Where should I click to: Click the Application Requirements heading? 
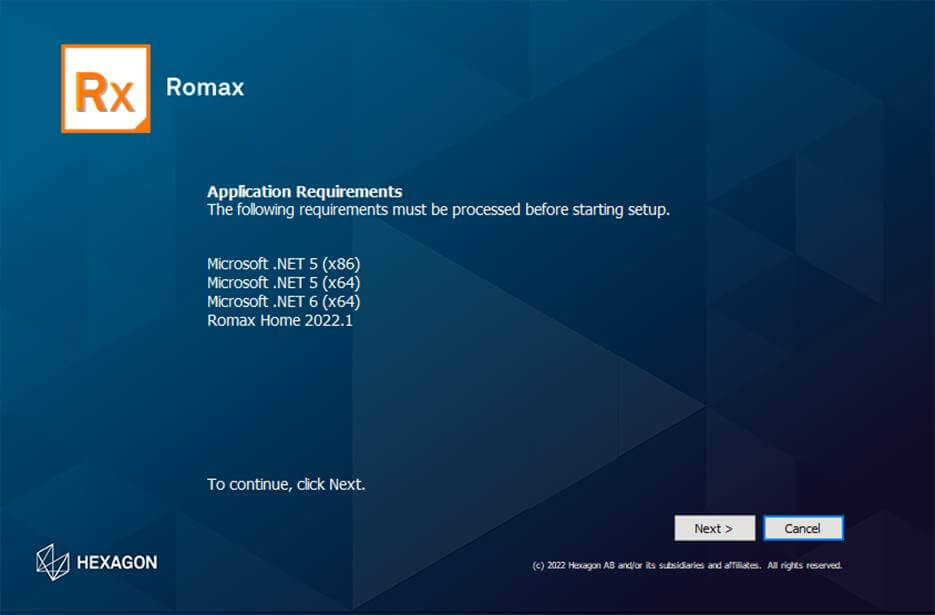304,191
